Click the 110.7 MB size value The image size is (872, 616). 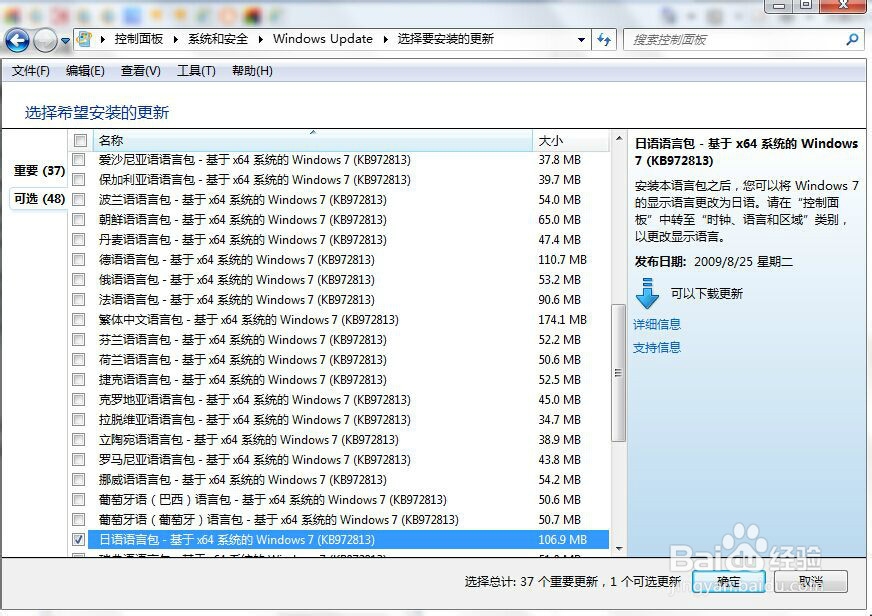pos(562,260)
